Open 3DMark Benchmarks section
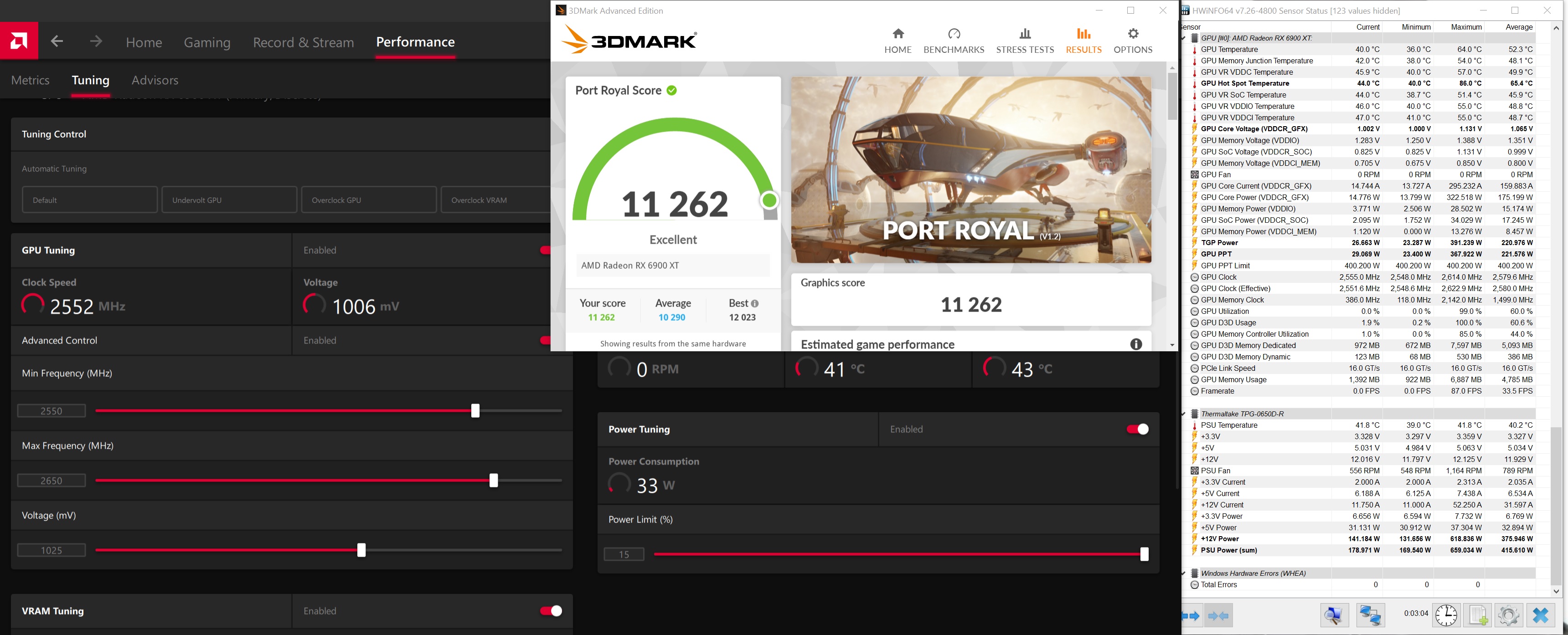This screenshot has height=635, width=1568. [x=953, y=41]
